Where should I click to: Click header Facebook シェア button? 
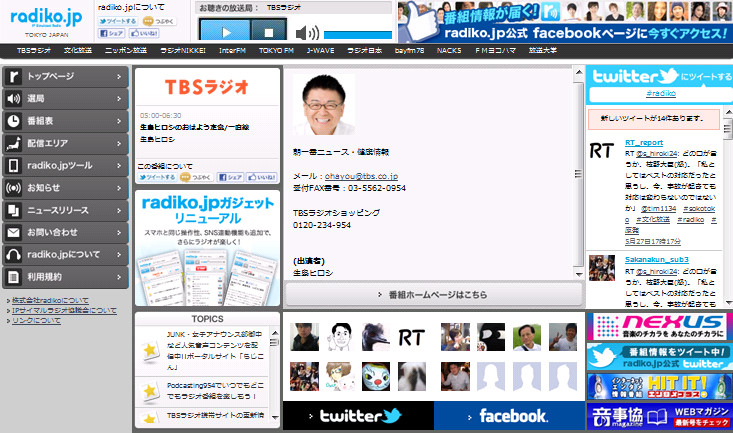pyautogui.click(x=112, y=33)
